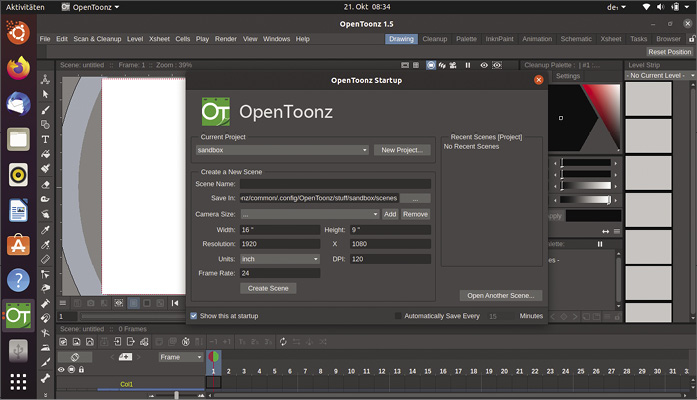
Task: Switch to the Animation room tab
Action: click(x=537, y=39)
